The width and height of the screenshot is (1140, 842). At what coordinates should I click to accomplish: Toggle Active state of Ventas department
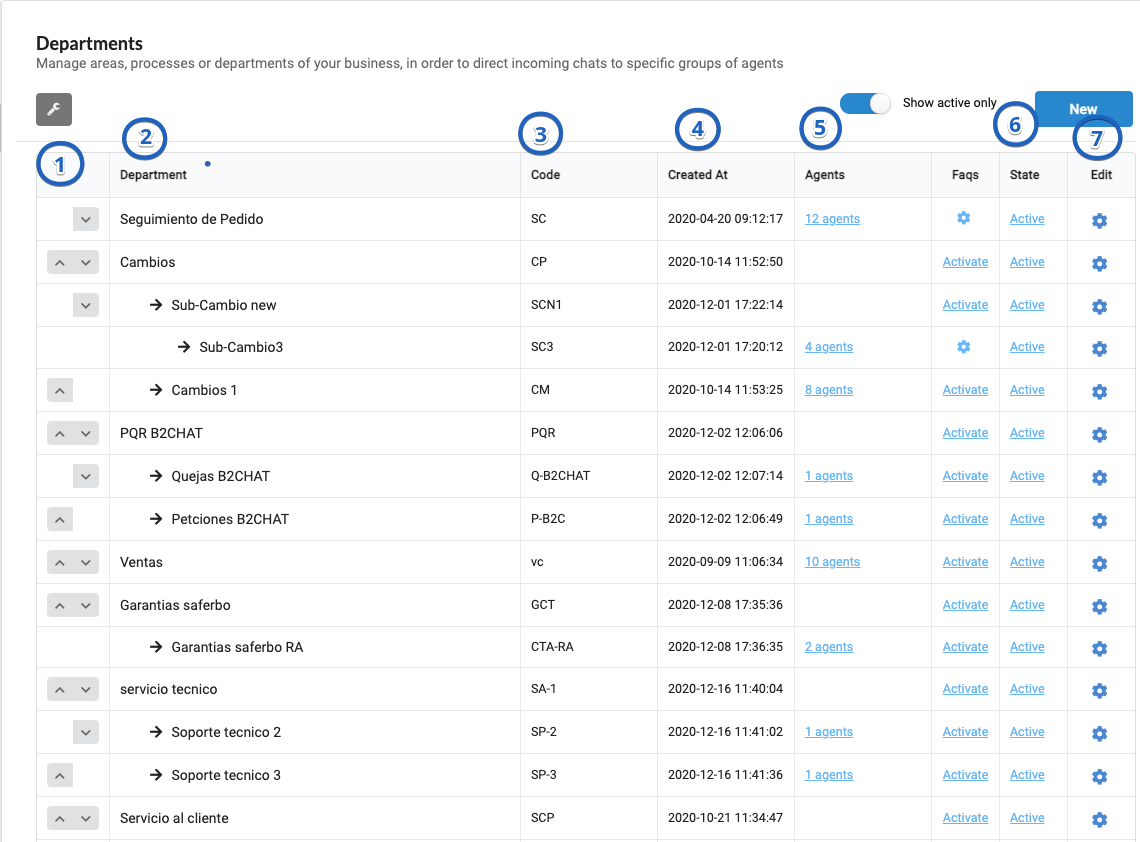point(1026,562)
